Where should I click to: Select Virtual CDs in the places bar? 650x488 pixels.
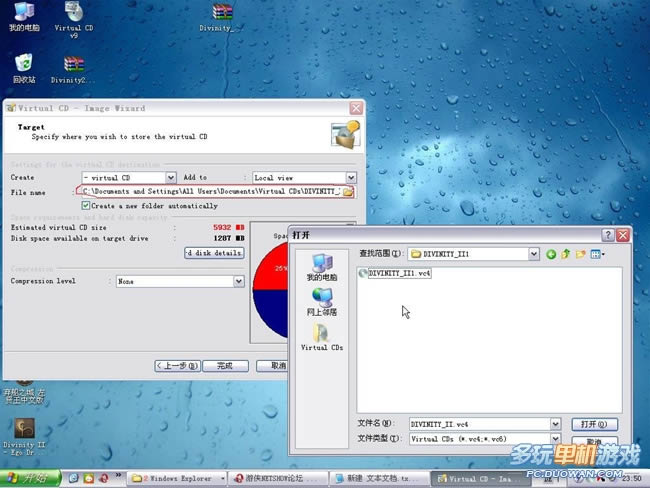click(x=322, y=337)
